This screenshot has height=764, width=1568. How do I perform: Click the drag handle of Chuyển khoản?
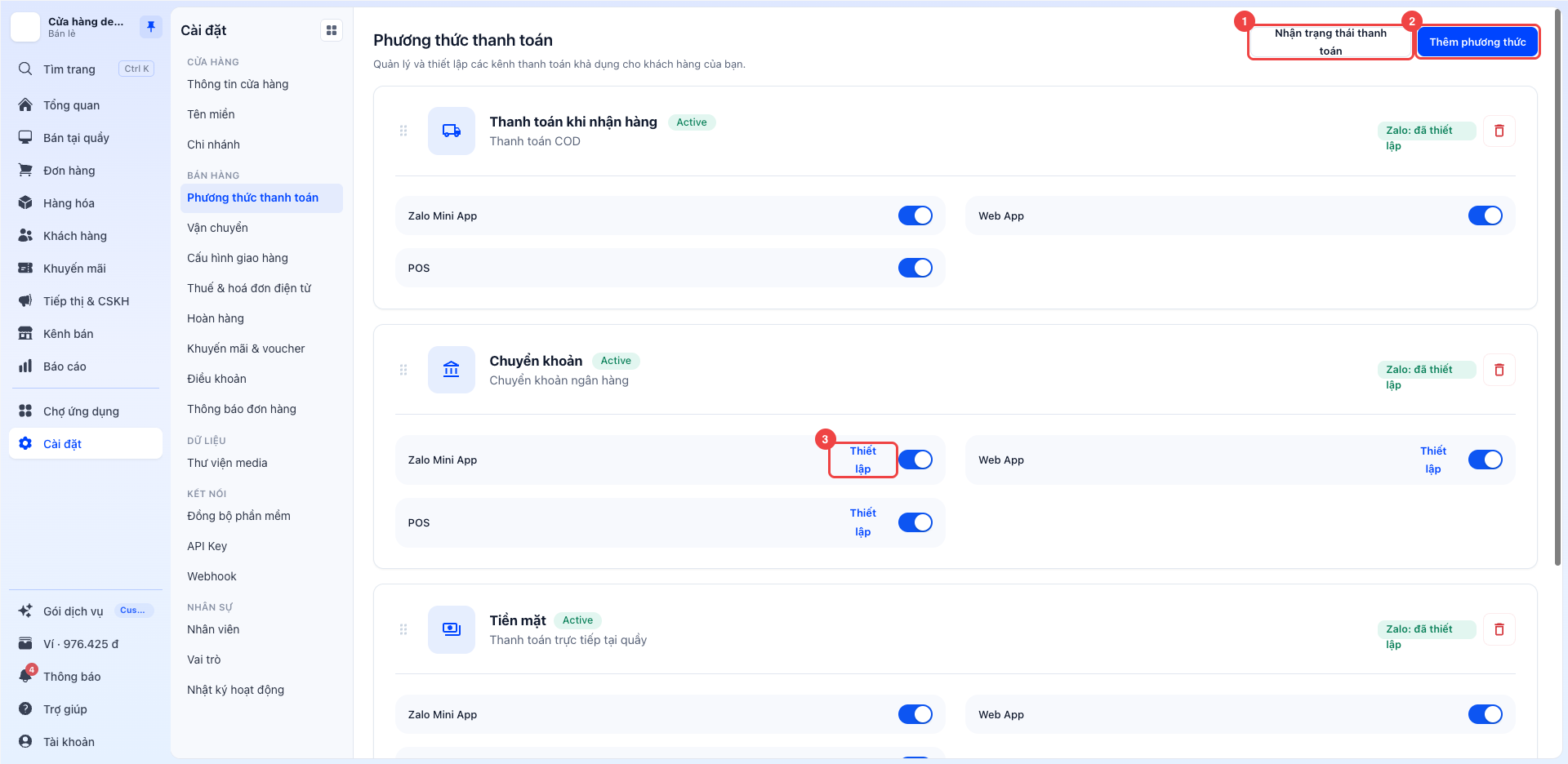pos(403,370)
